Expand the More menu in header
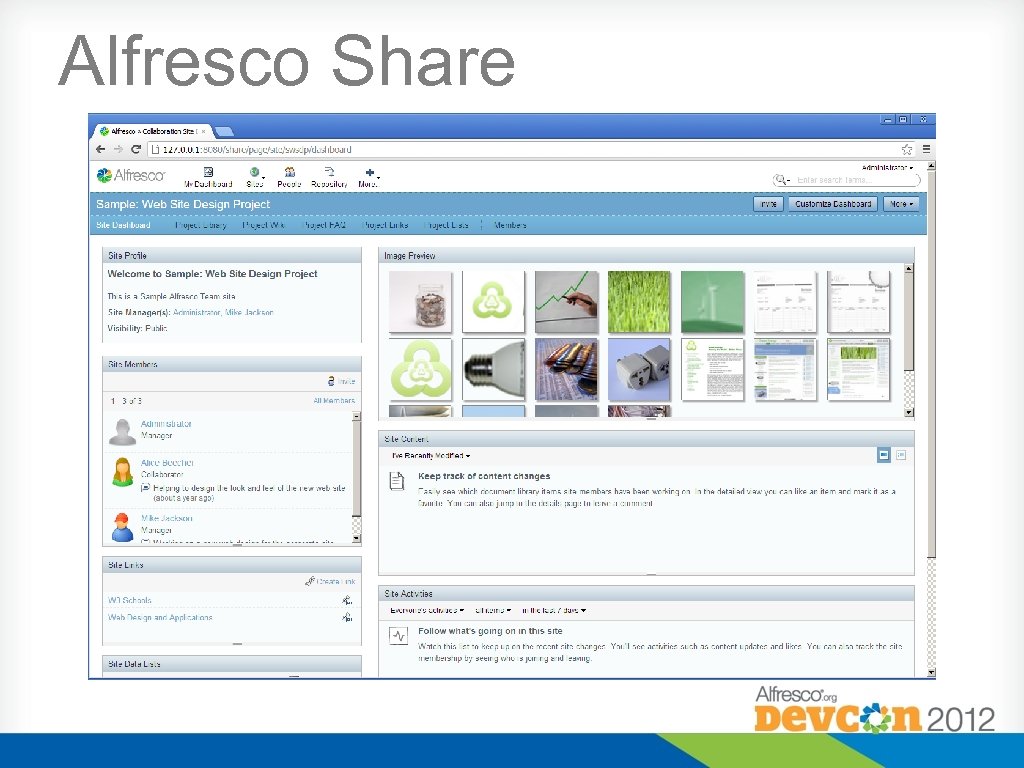The image size is (1024, 768). 368,177
